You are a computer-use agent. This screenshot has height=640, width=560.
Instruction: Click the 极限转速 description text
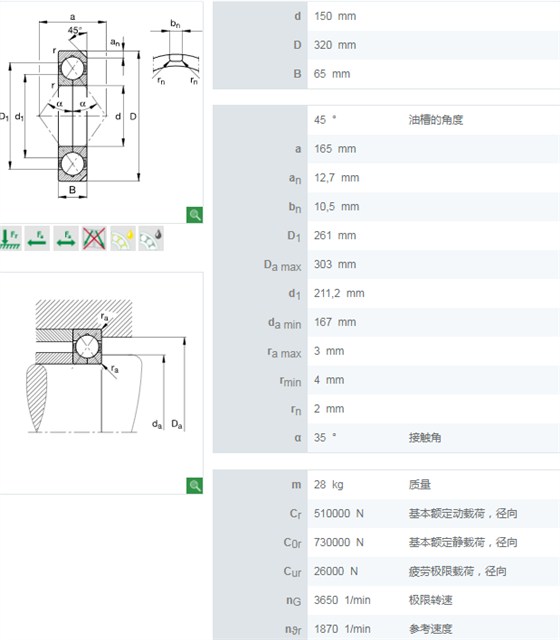point(430,600)
